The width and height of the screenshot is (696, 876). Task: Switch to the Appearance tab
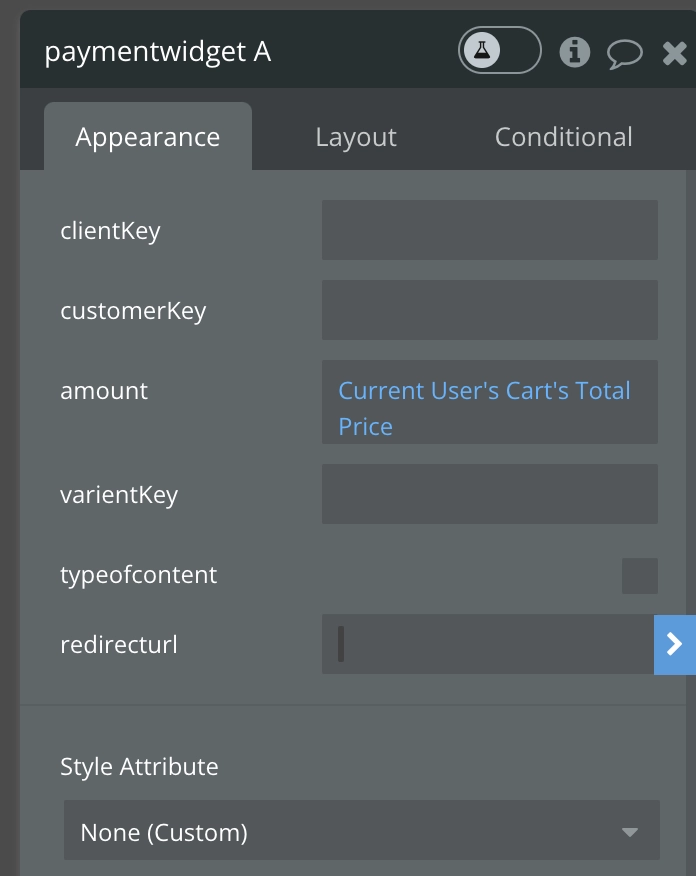(148, 137)
